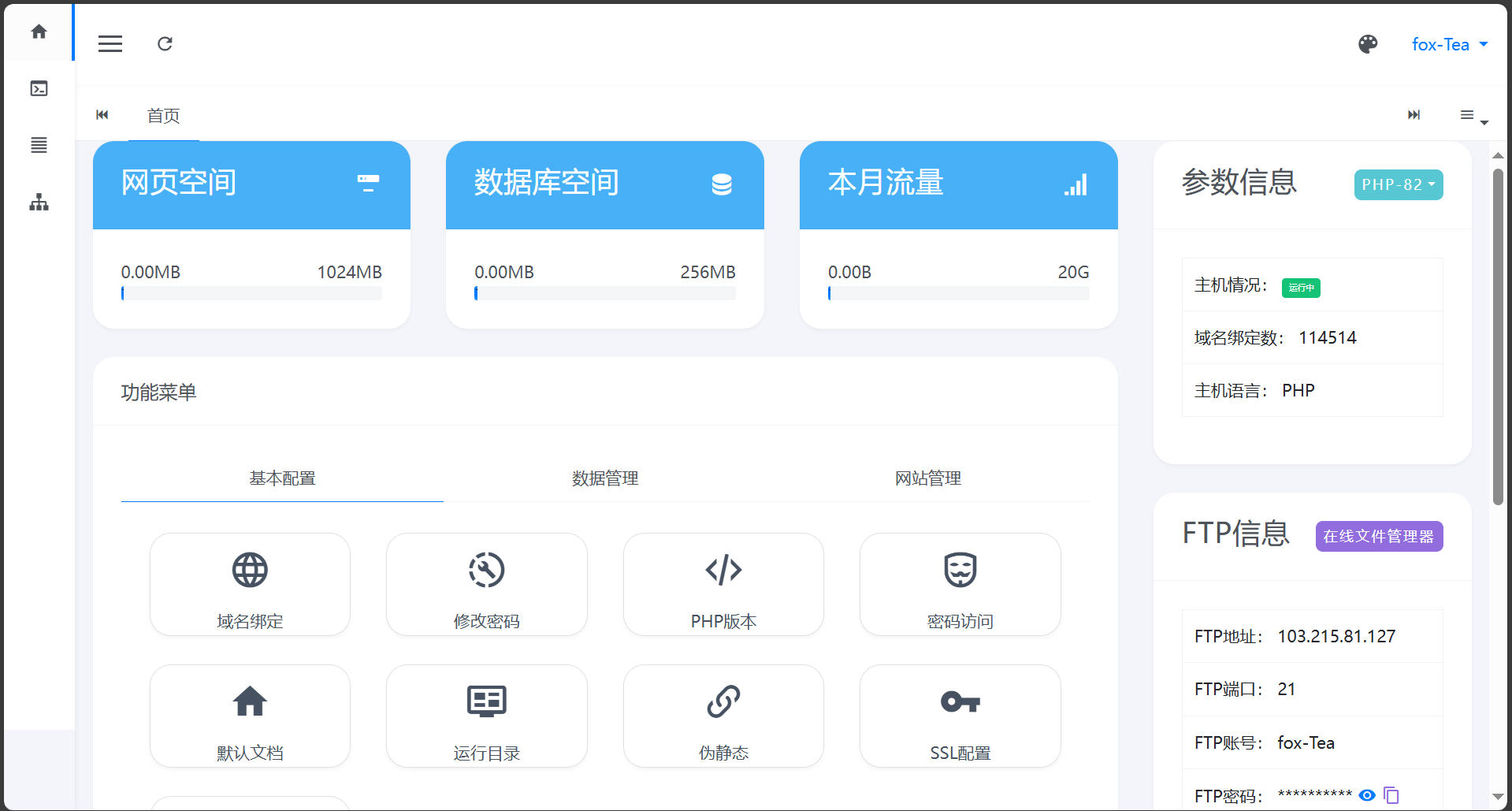This screenshot has height=811, width=1512.
Task: Copy FTP password with copy icon
Action: click(x=1391, y=795)
